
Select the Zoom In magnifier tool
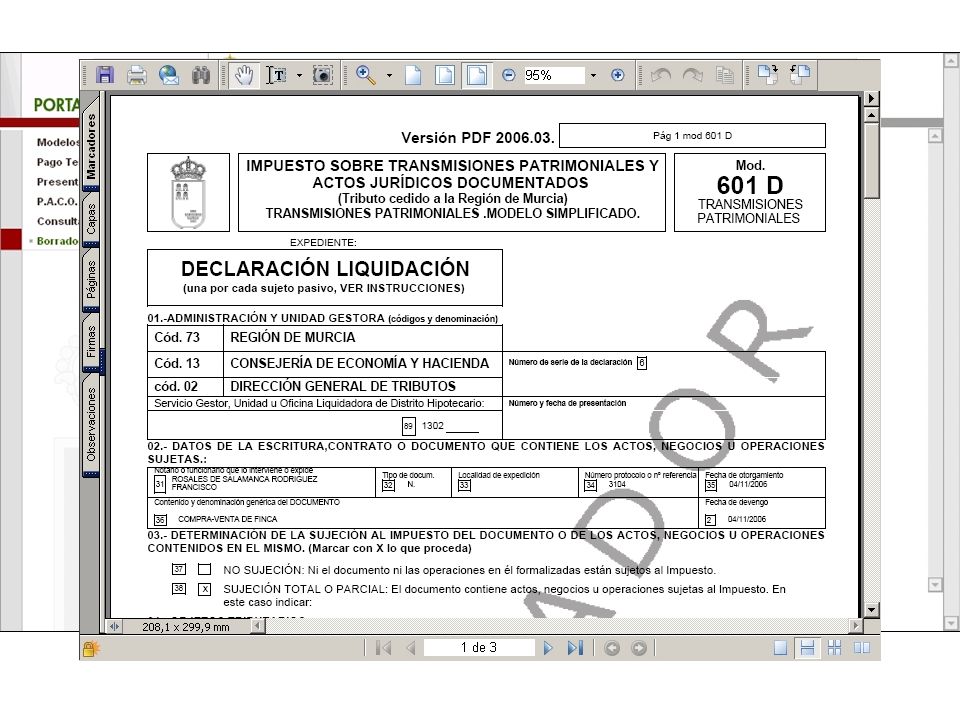tap(366, 75)
